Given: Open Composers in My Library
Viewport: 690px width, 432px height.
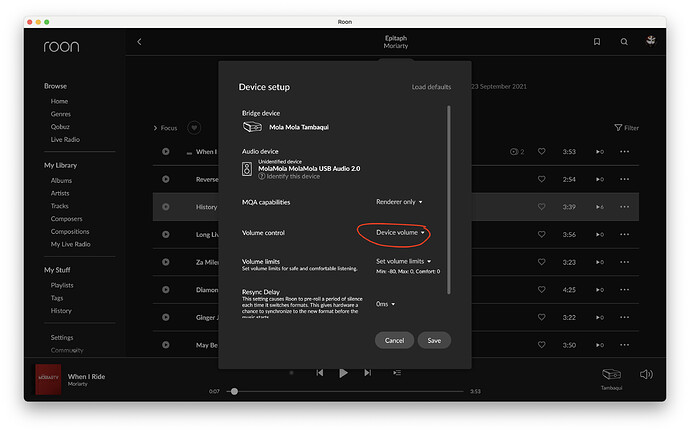Looking at the screenshot, I should point(66,219).
